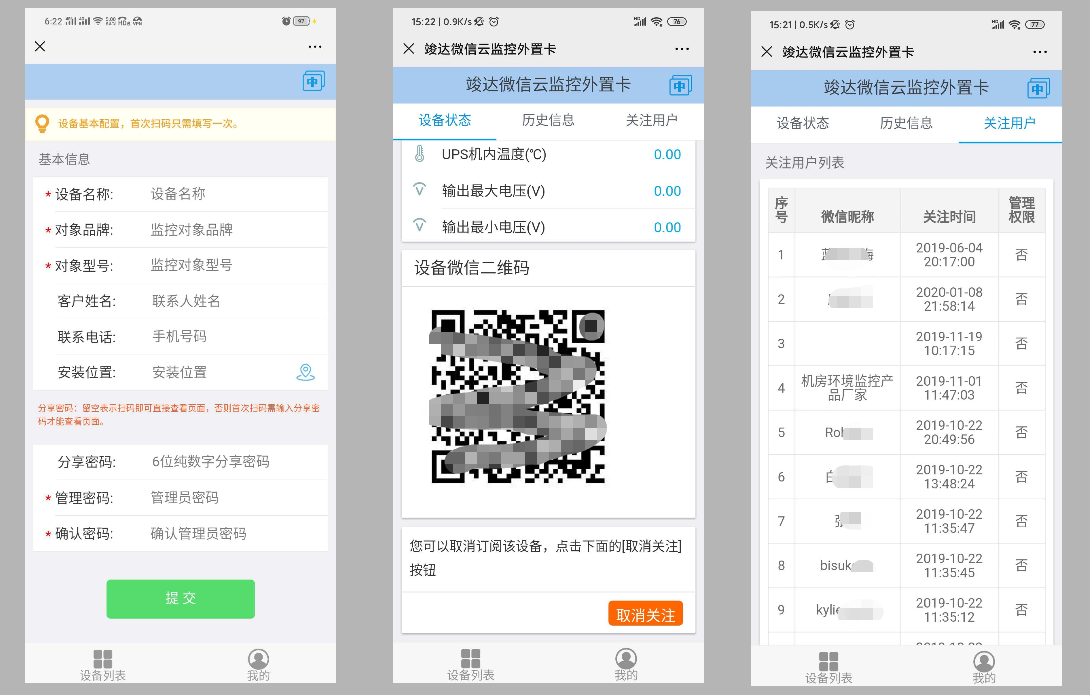The width and height of the screenshot is (1090, 695).
Task: Tap the language switch icon in the right phone's header
Action: coord(1039,88)
